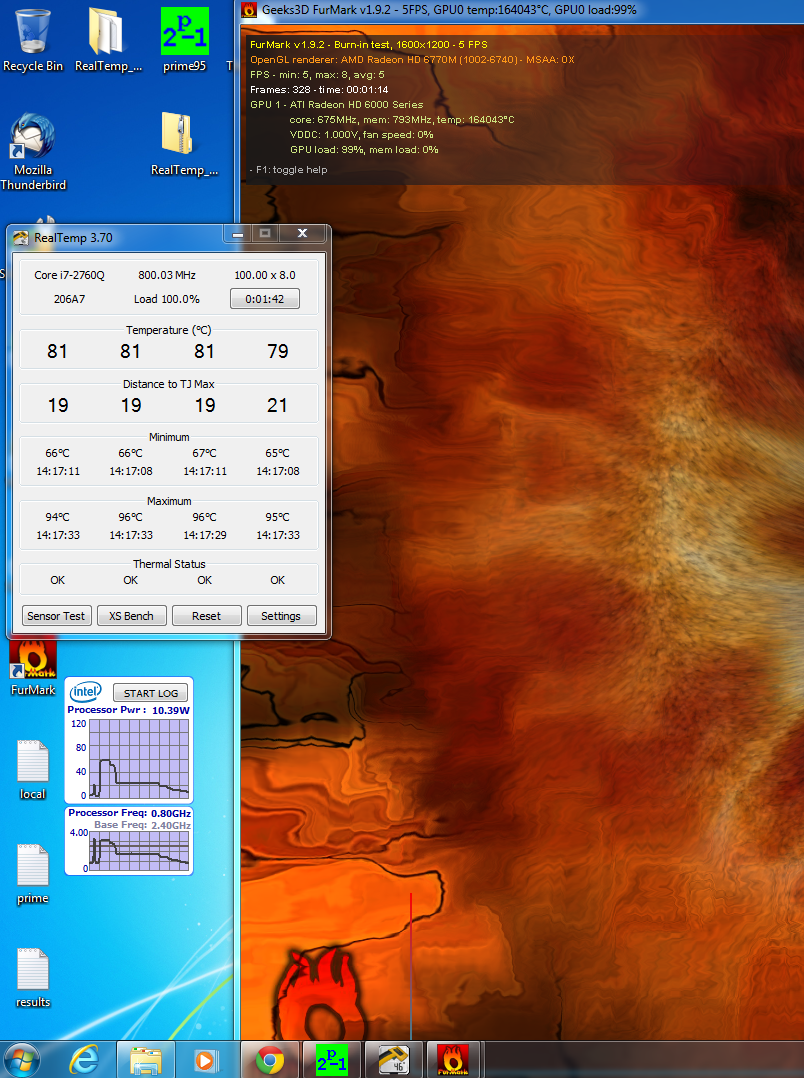Open the prime text file icon
The height and width of the screenshot is (1078, 804).
(32, 874)
